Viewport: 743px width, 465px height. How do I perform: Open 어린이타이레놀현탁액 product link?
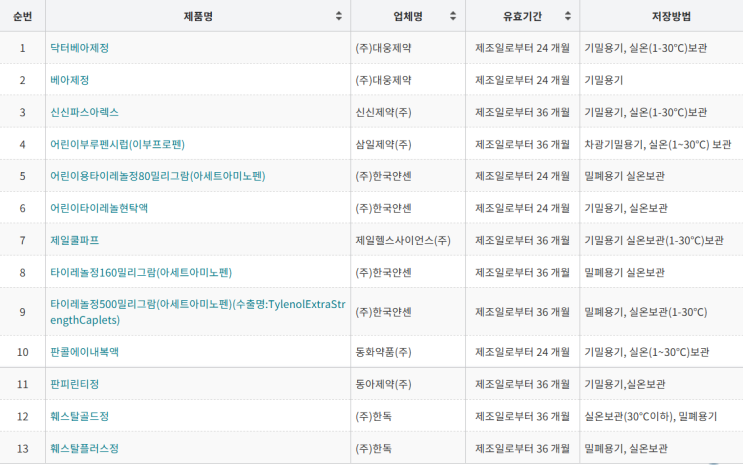click(x=99, y=208)
